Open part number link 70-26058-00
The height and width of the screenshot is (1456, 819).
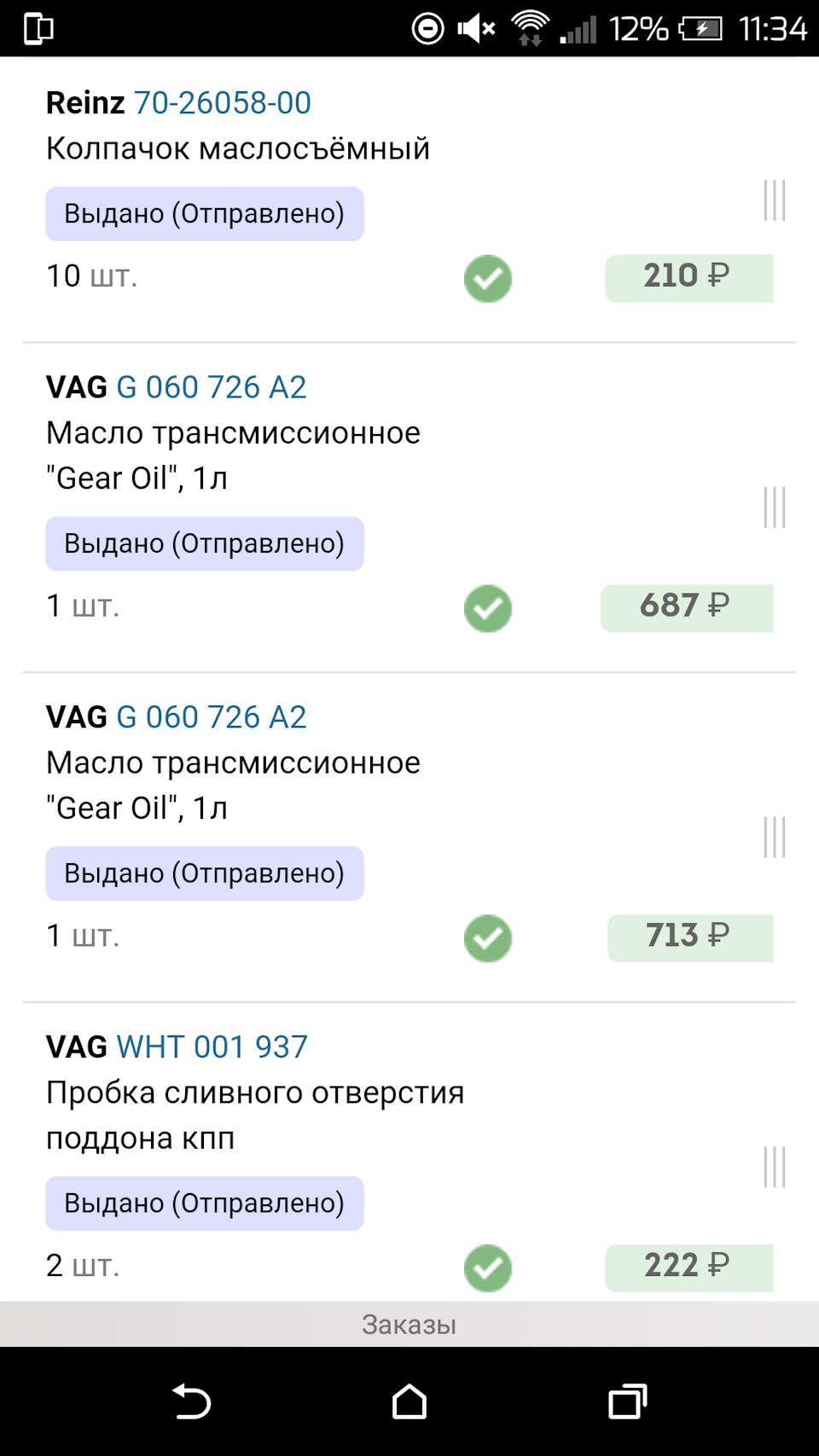click(x=223, y=103)
